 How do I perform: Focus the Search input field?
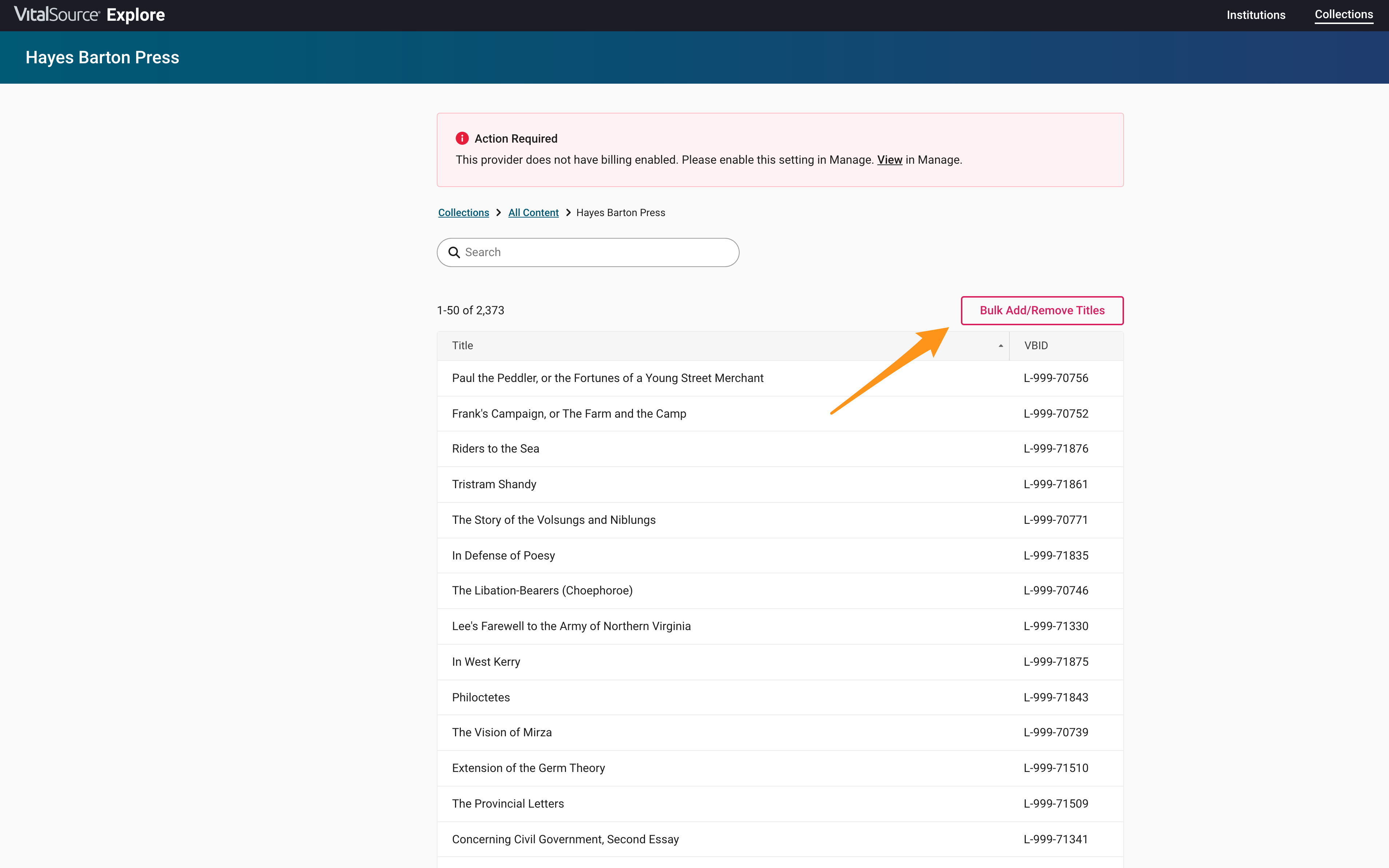coord(597,252)
